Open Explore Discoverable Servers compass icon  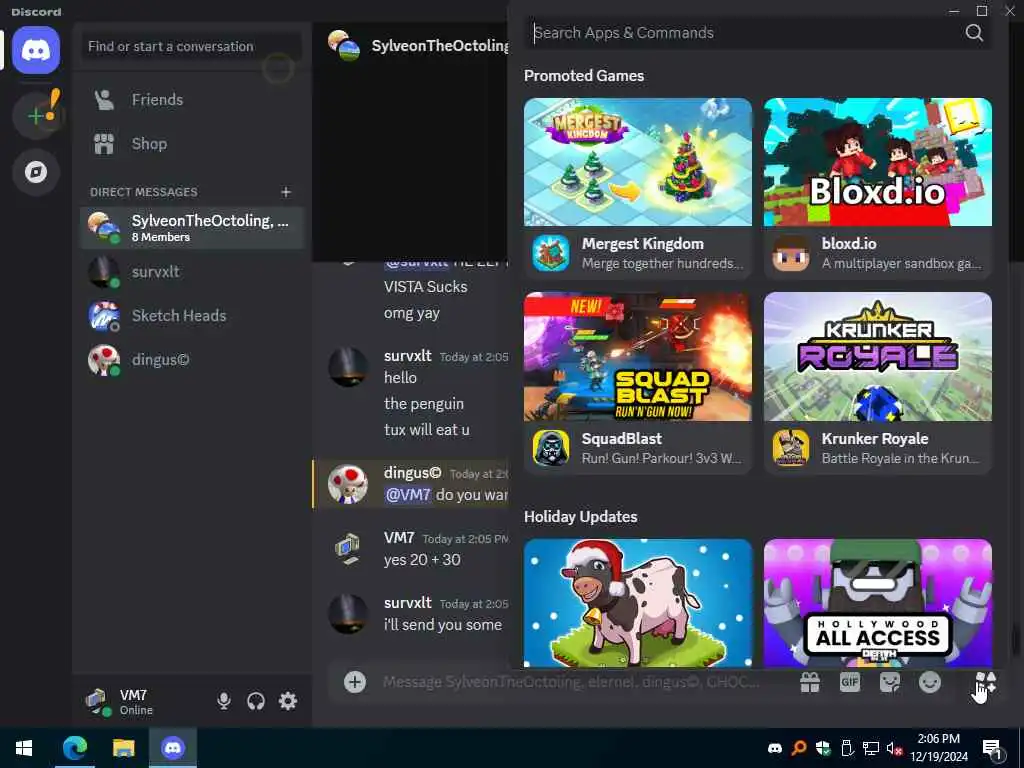pyautogui.click(x=36, y=172)
